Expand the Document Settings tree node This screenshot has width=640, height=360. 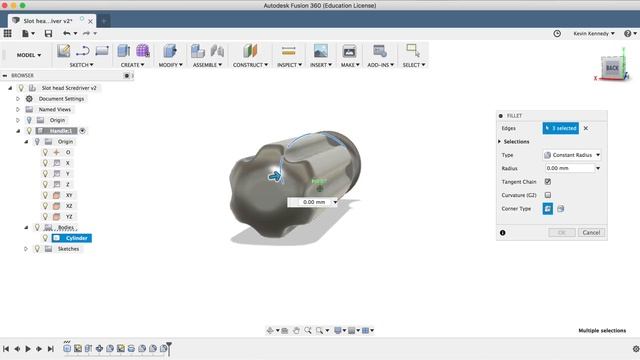[x=18, y=99]
